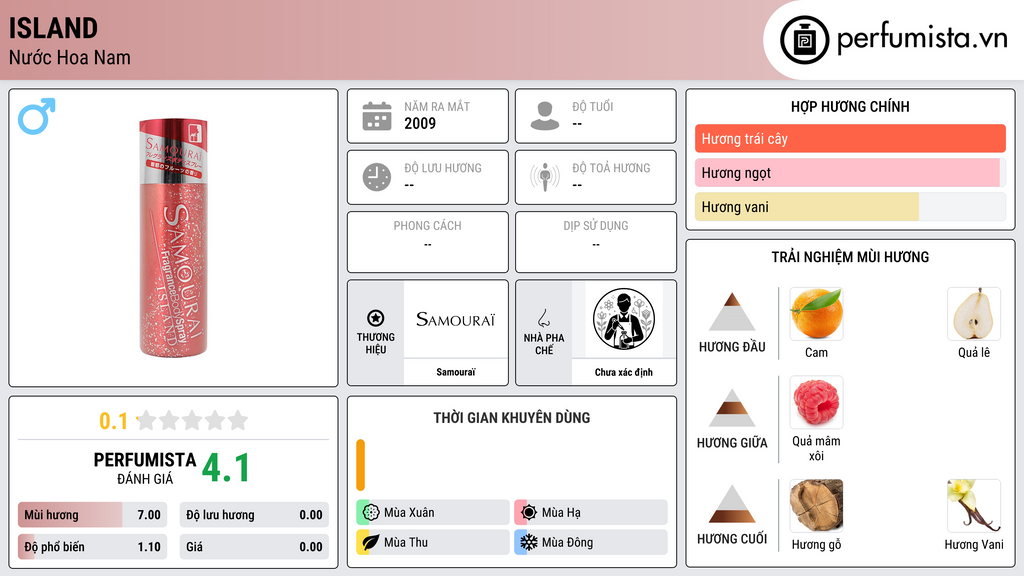
Task: Click the Giá 0.00 rating bar
Action: click(254, 547)
